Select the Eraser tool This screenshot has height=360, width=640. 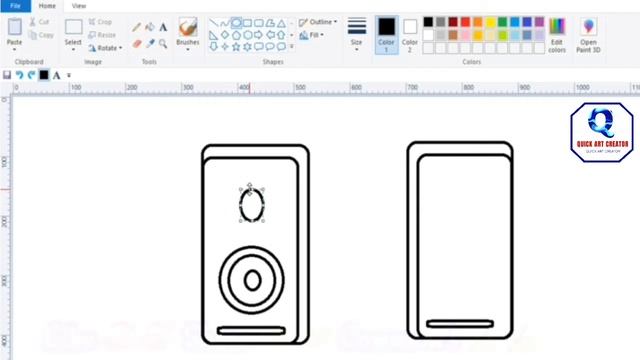click(137, 43)
